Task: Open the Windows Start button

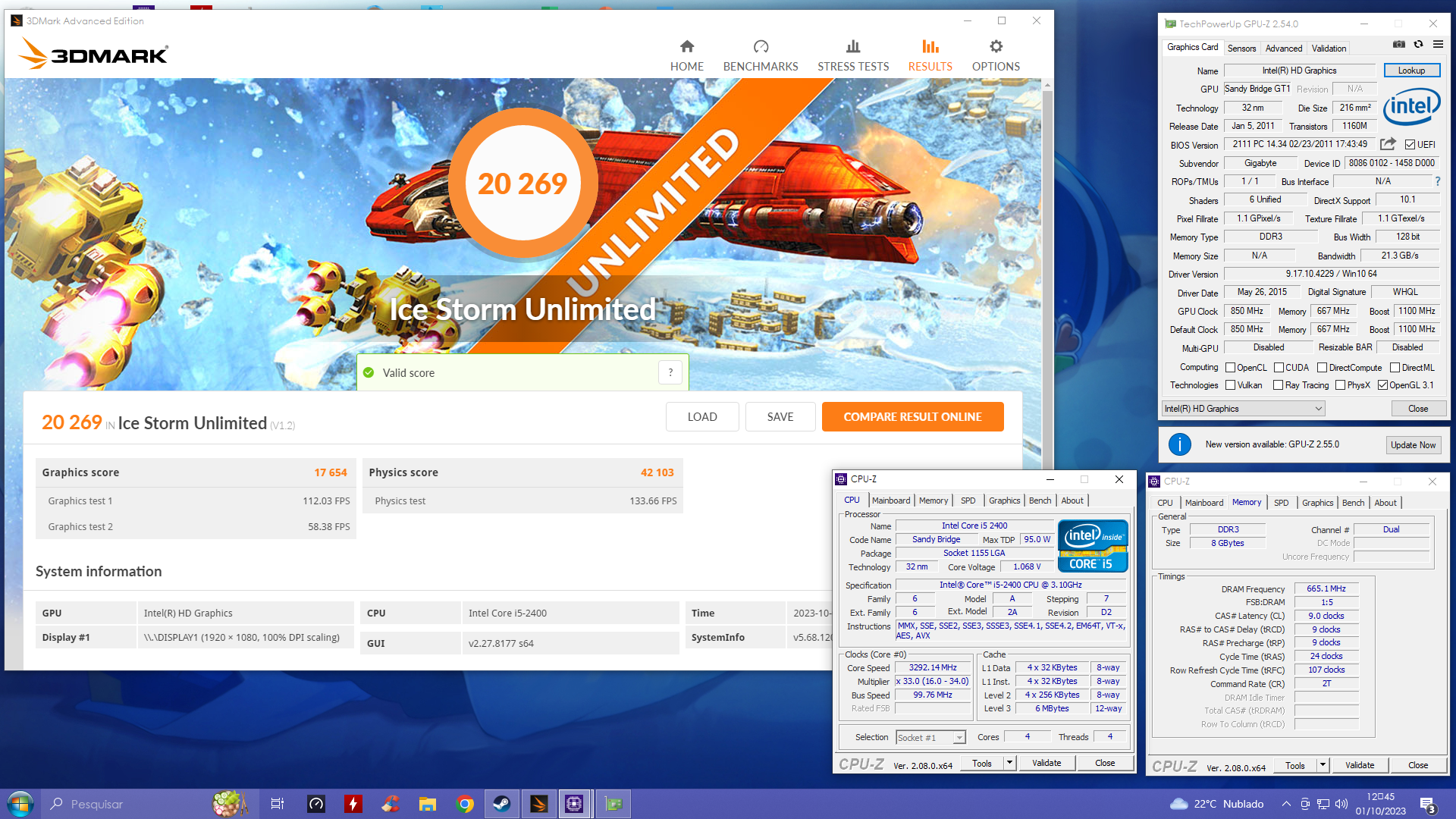Action: click(20, 804)
